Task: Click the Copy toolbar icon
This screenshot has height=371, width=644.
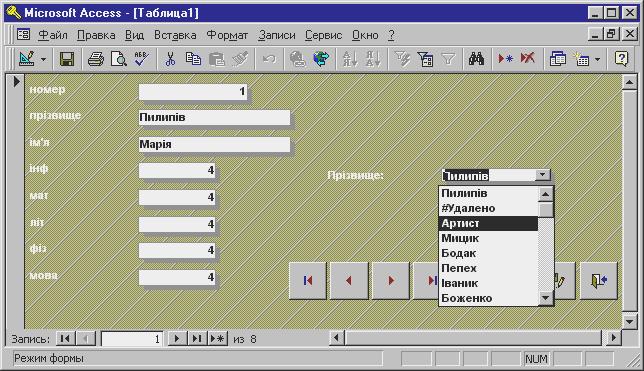Action: [193, 59]
